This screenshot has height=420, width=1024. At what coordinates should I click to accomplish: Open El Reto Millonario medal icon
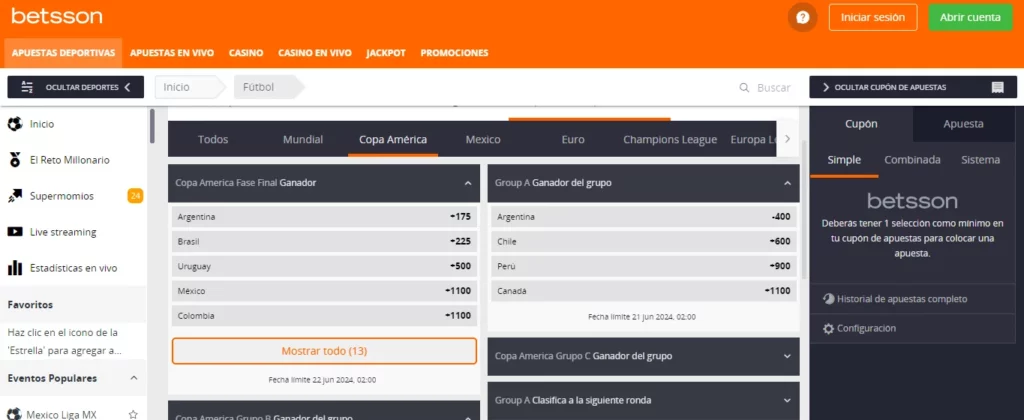pos(15,160)
